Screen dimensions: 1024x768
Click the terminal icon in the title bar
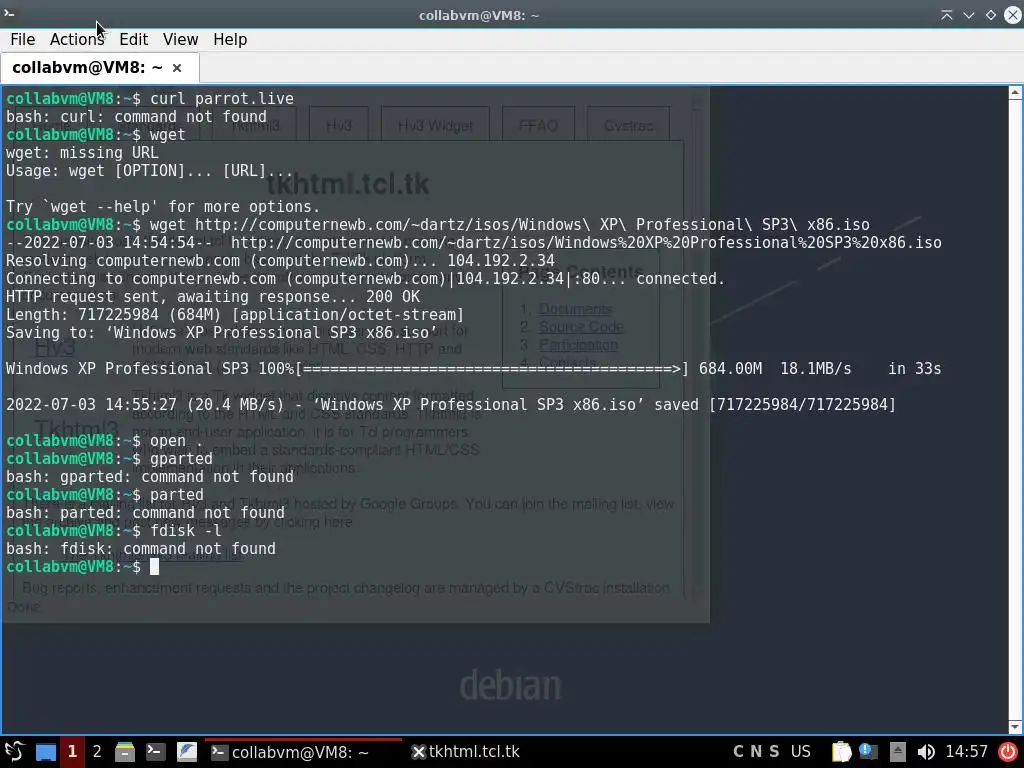(x=9, y=13)
